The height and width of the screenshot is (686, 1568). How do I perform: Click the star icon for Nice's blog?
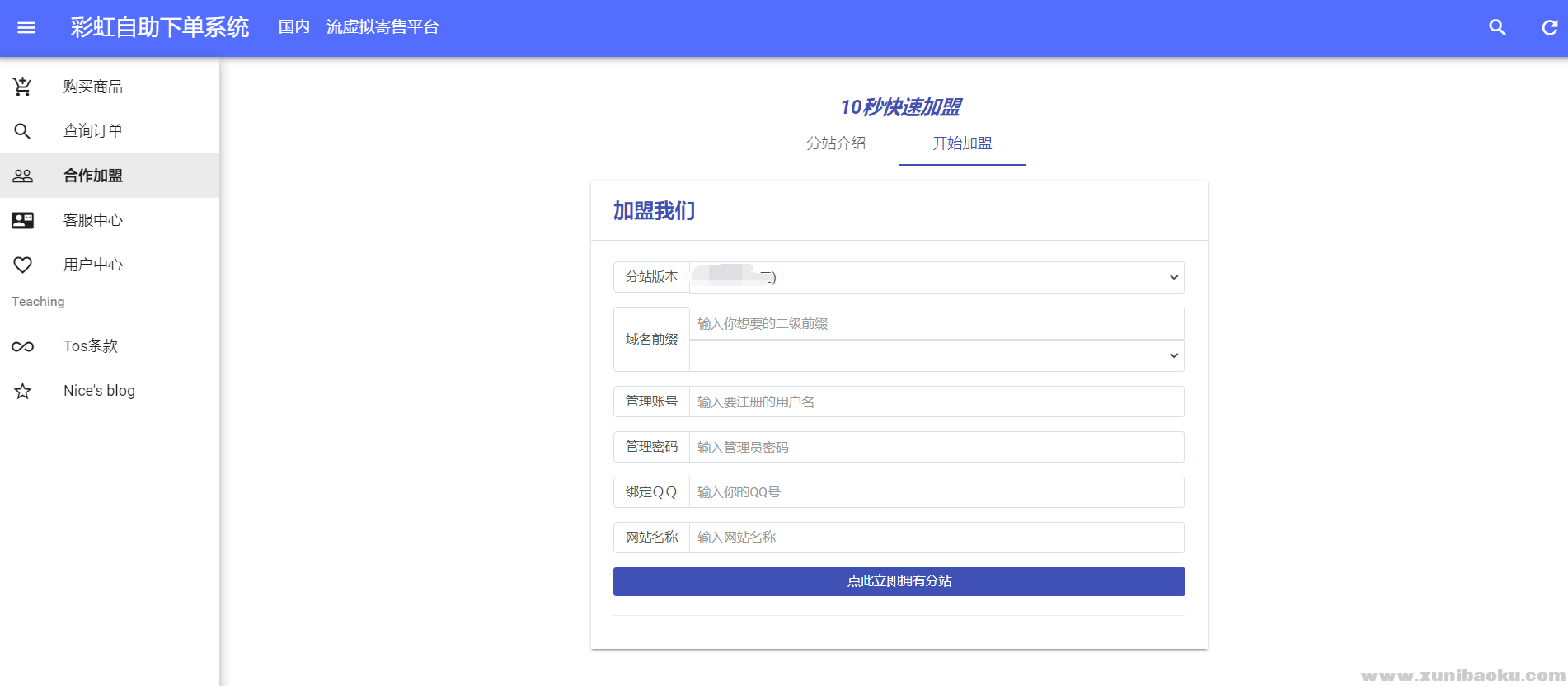pyautogui.click(x=23, y=391)
